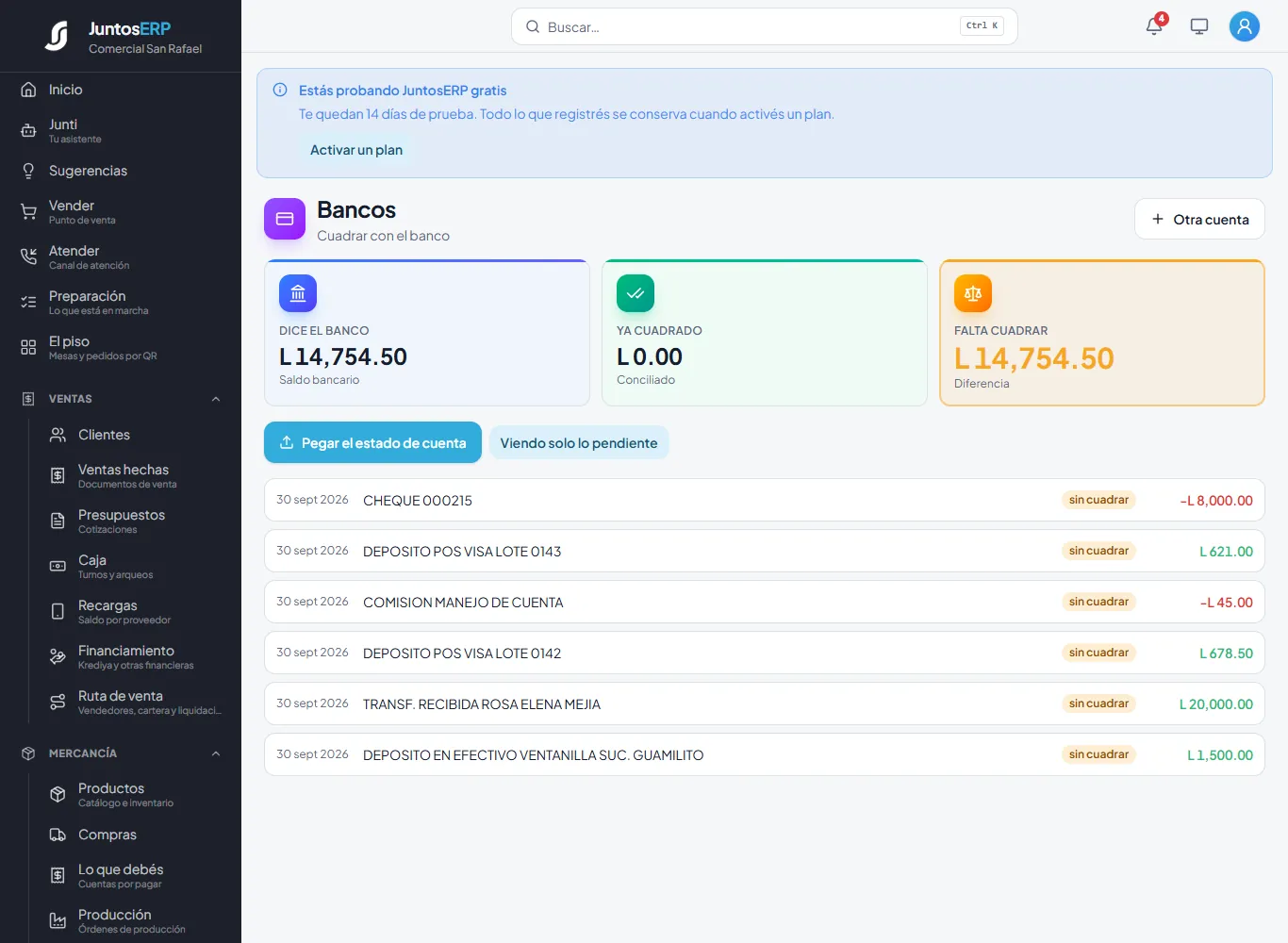The width and height of the screenshot is (1288, 943).
Task: Open the Recargas phone icon
Action: pos(58,612)
